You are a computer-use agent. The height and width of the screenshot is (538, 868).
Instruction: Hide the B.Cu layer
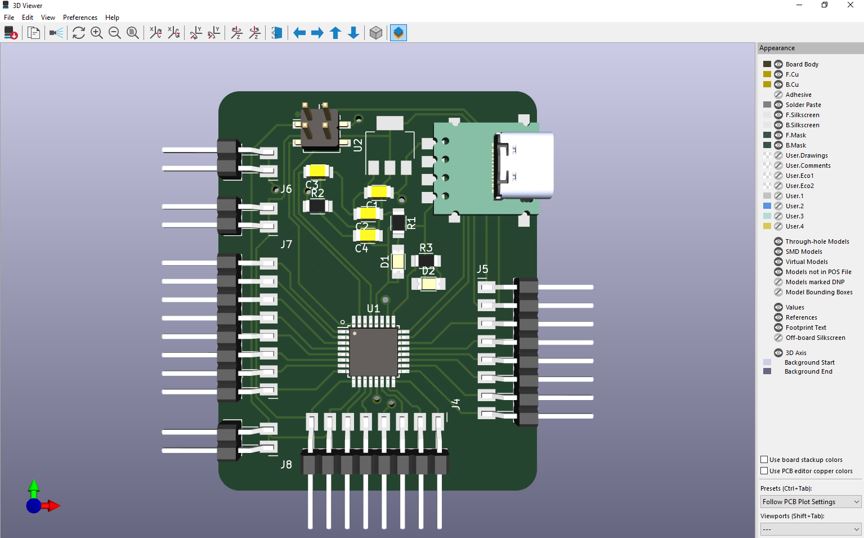pos(778,85)
